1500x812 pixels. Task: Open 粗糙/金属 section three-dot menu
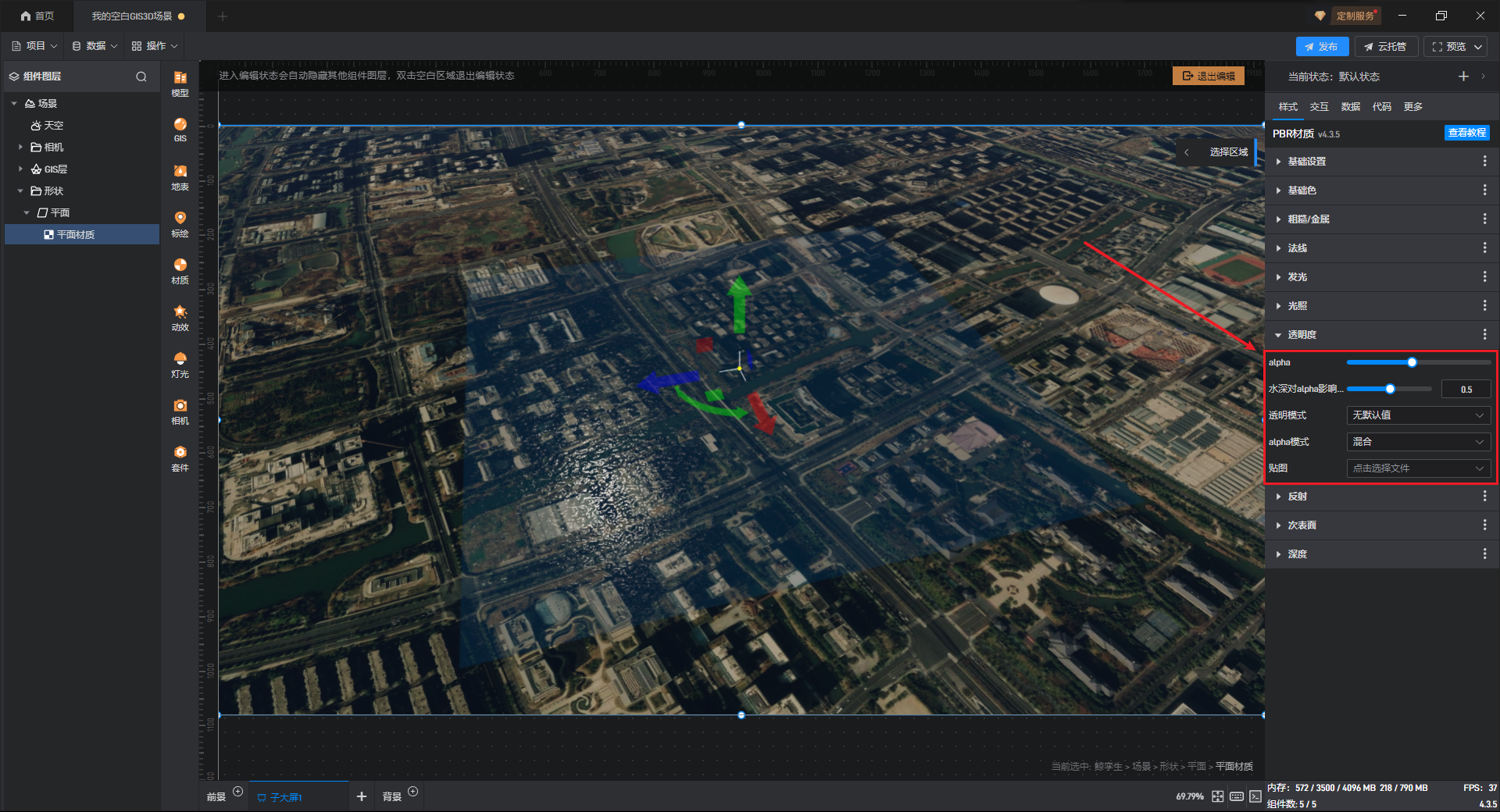coord(1484,219)
